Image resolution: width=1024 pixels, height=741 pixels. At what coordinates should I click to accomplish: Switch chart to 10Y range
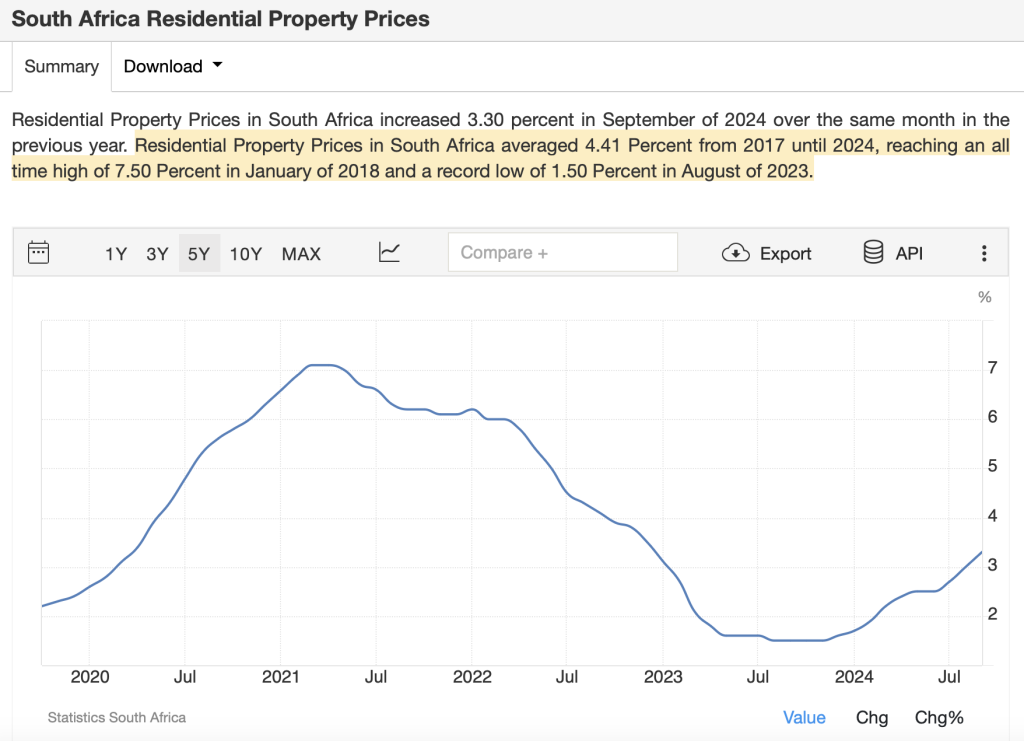[246, 254]
